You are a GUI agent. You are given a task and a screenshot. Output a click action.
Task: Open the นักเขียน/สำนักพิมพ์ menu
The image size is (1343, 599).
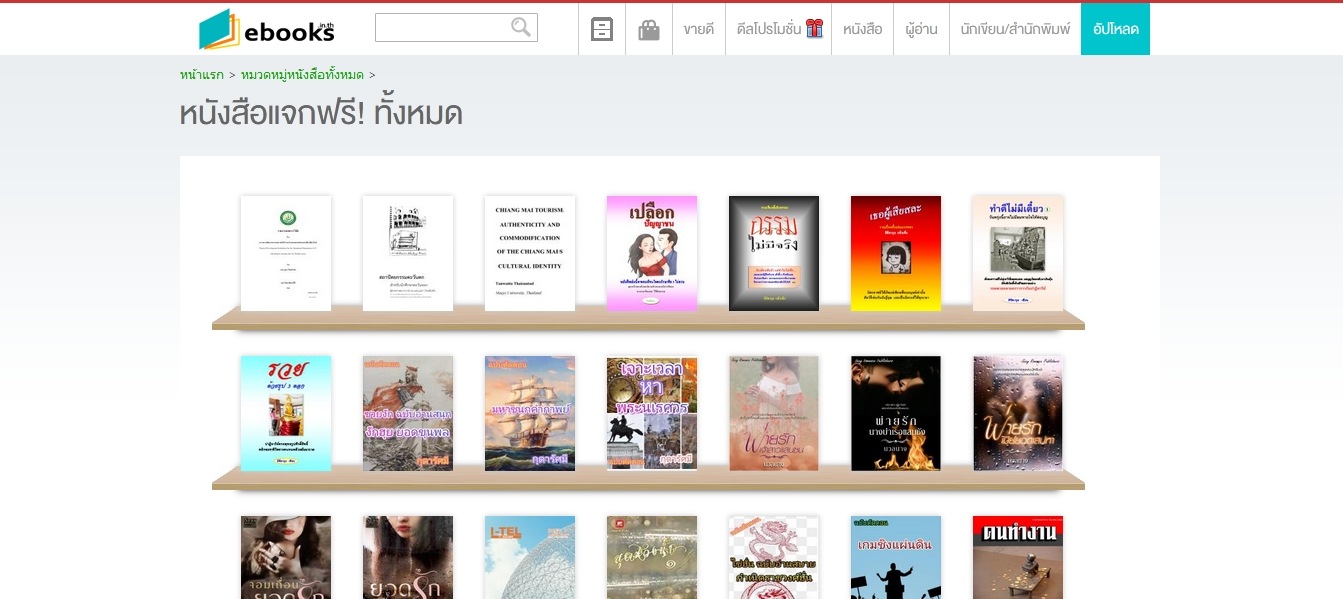[1015, 29]
